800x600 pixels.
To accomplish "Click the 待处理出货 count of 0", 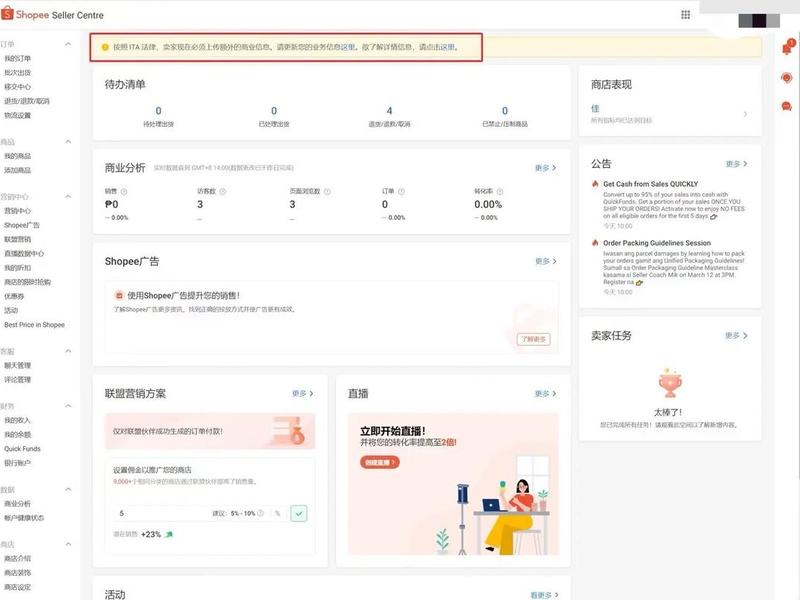I will tap(159, 111).
